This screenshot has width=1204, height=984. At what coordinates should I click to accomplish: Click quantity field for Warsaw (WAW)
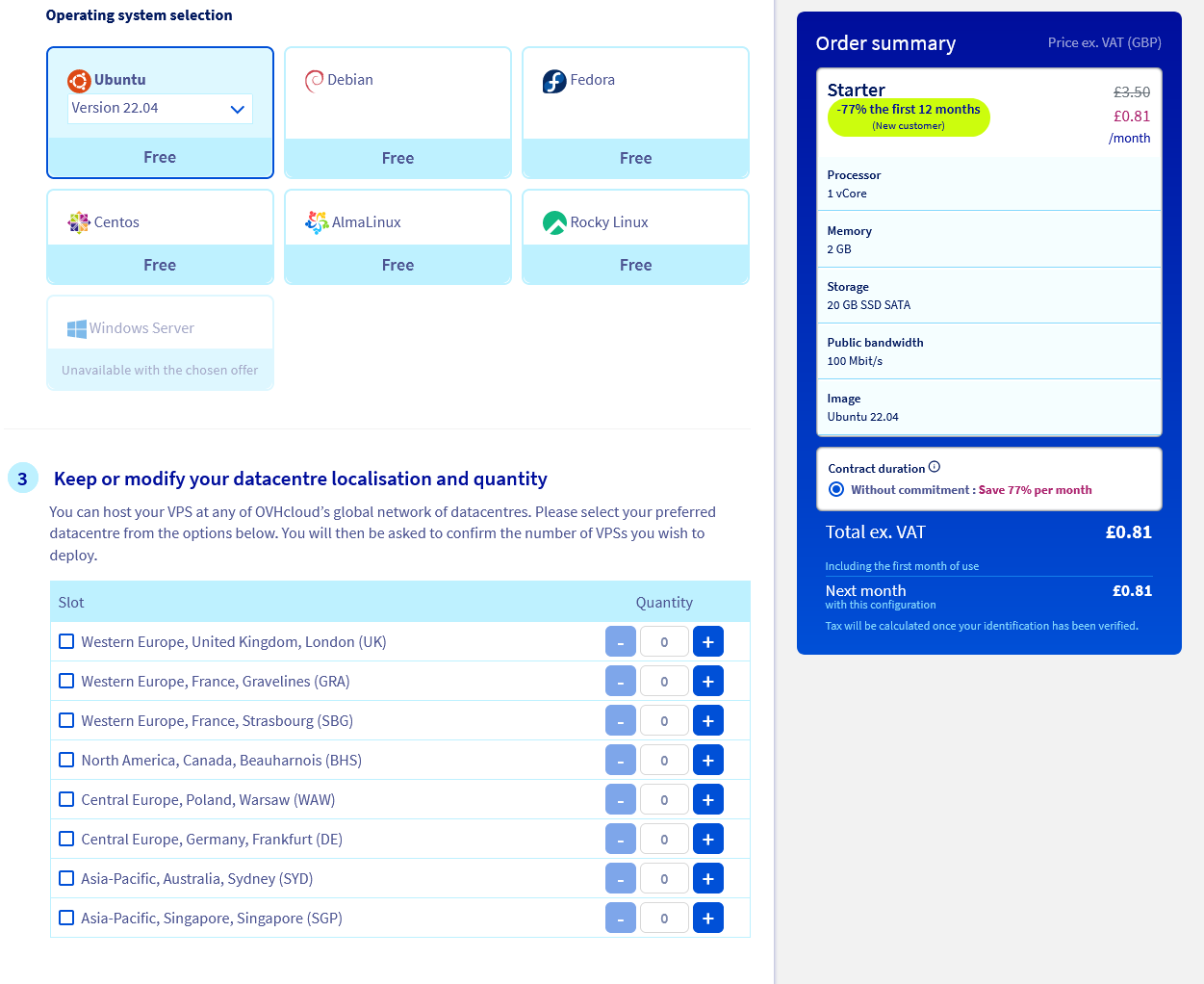pyautogui.click(x=664, y=800)
